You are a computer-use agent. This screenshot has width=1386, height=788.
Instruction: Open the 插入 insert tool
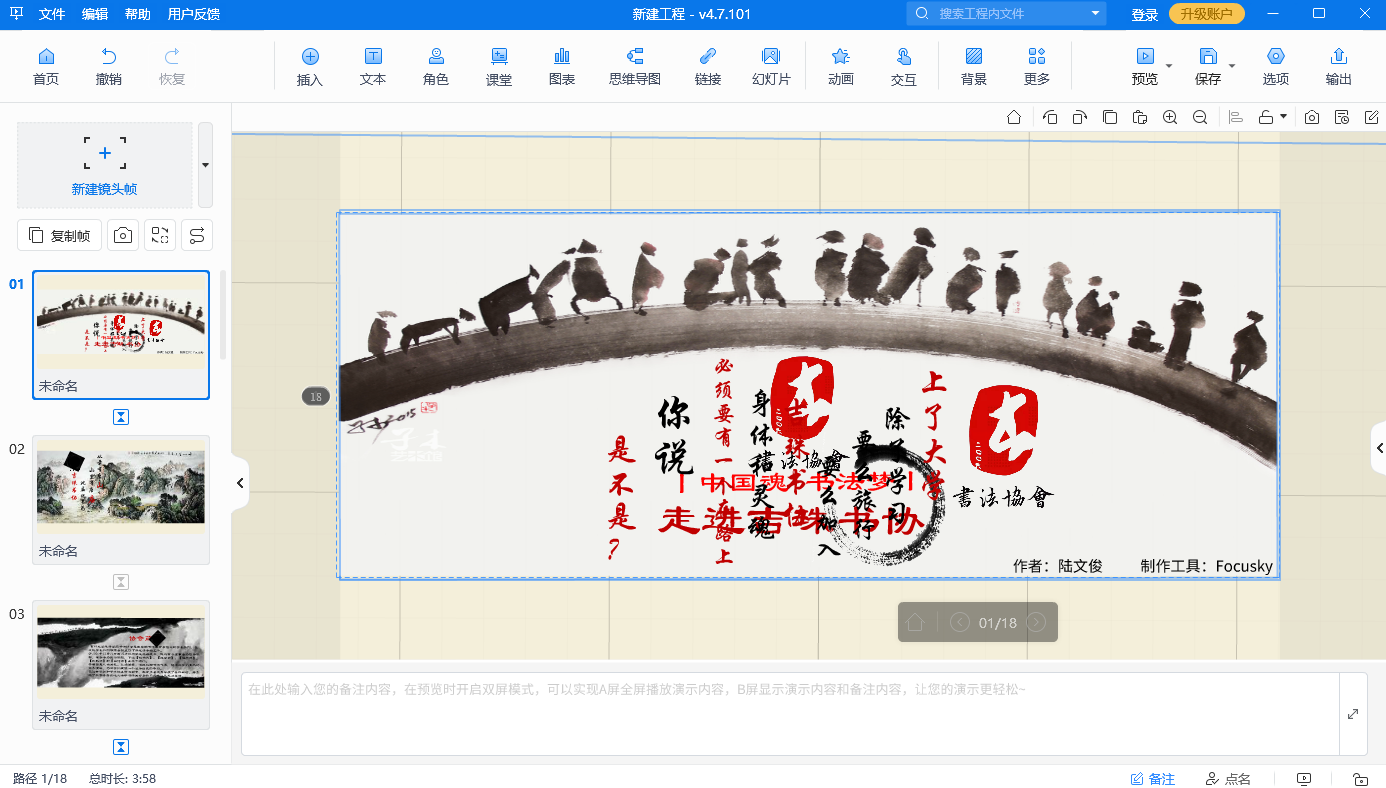[x=310, y=67]
